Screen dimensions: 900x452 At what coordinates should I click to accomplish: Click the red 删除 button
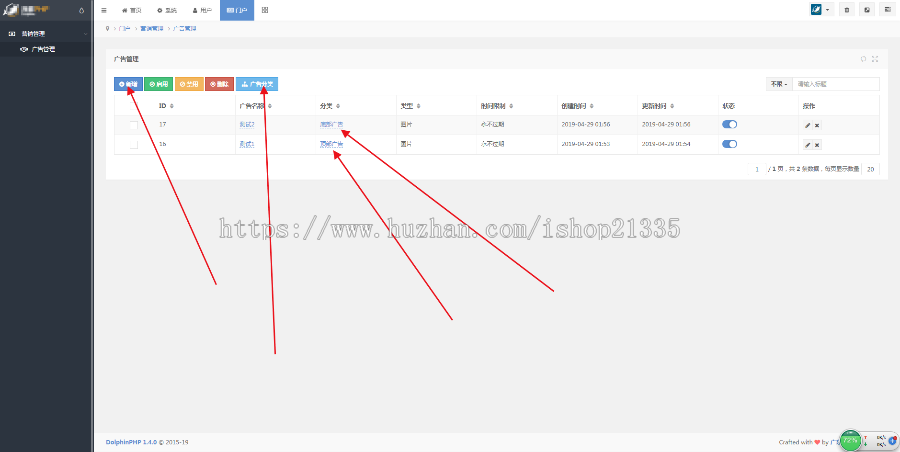219,84
